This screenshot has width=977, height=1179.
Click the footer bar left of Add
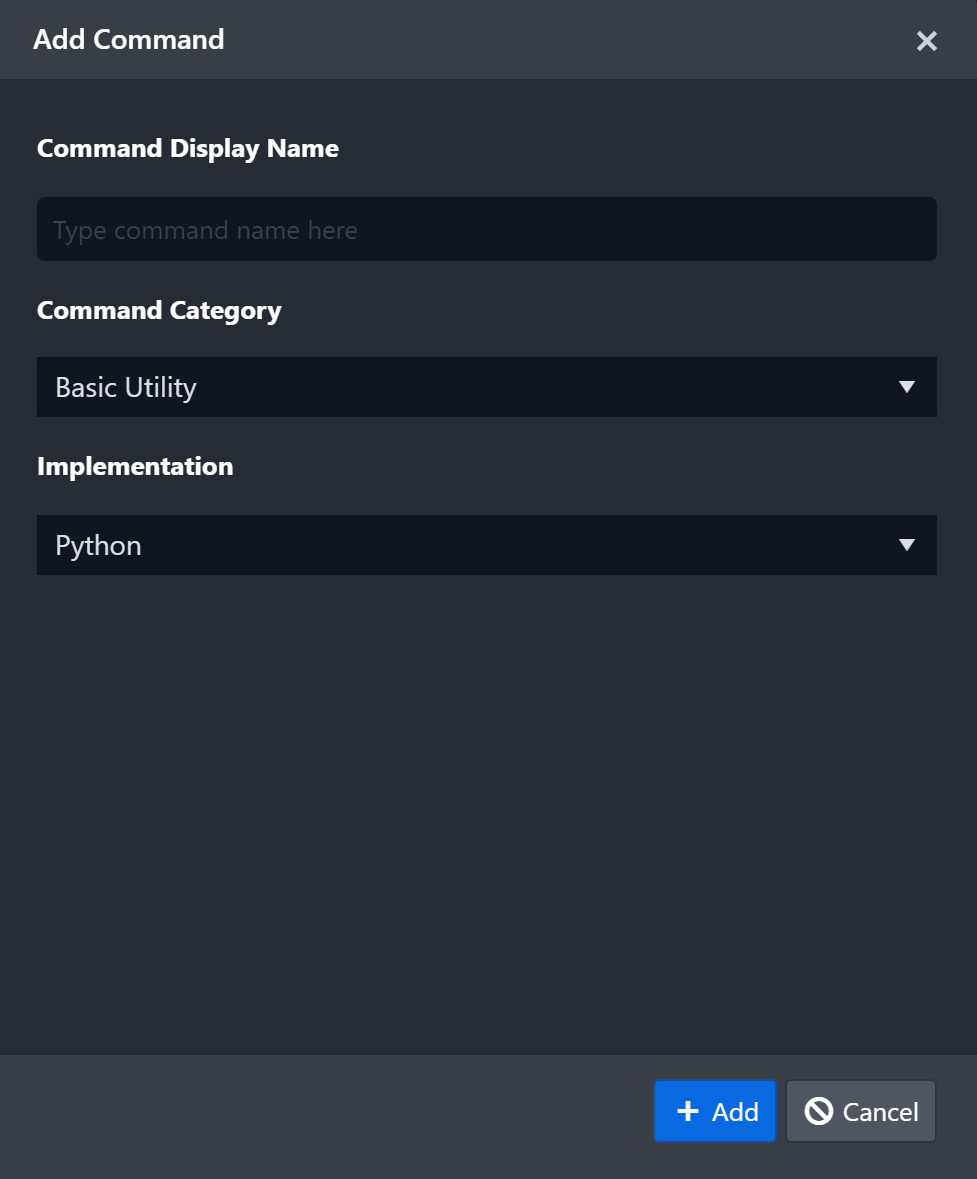(x=320, y=1112)
